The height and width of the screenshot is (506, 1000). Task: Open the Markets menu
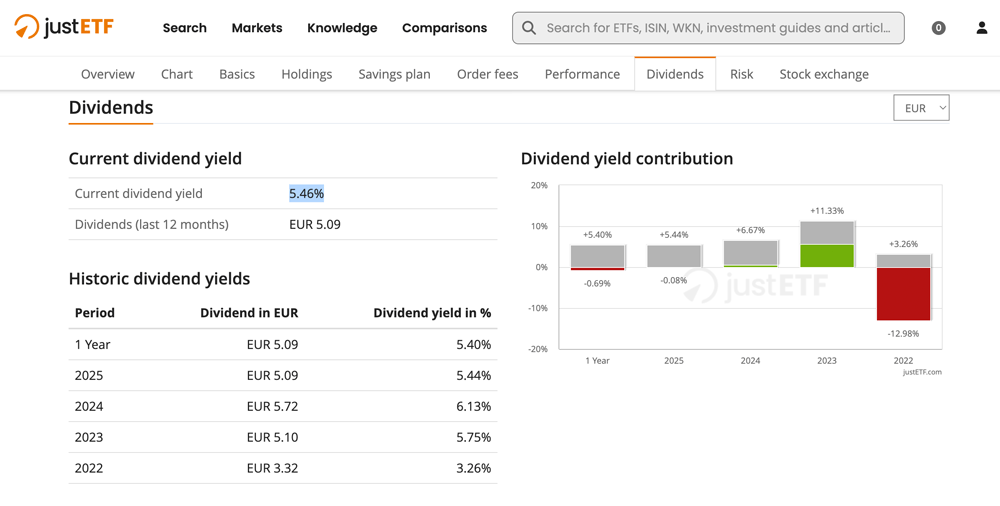tap(257, 28)
